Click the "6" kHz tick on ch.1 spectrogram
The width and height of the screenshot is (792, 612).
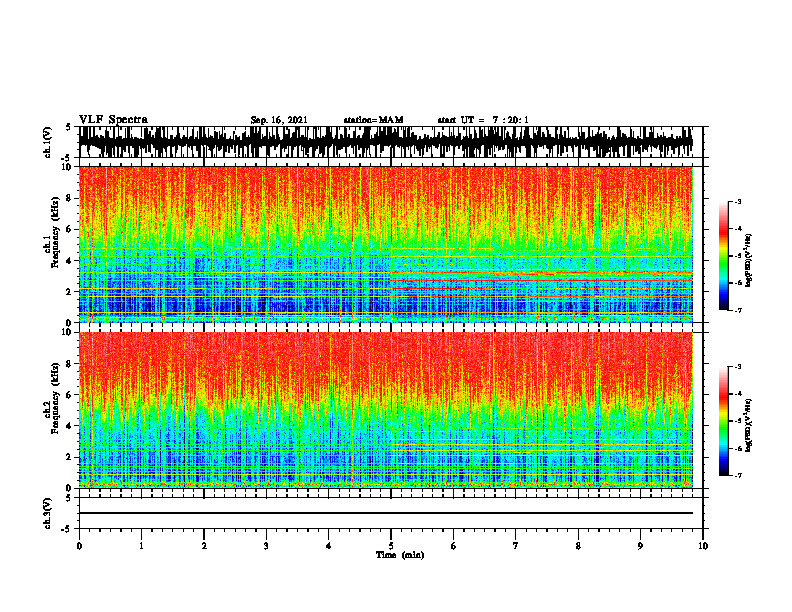pos(69,229)
